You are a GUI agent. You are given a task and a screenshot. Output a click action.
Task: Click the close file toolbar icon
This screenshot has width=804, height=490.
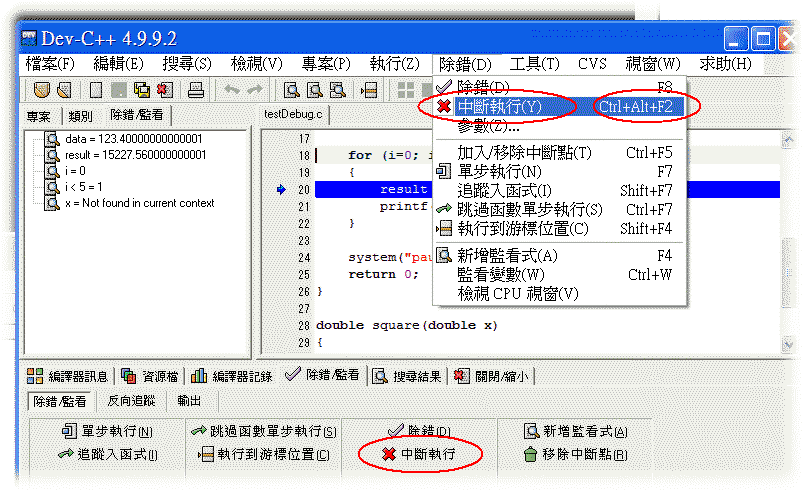click(x=165, y=90)
